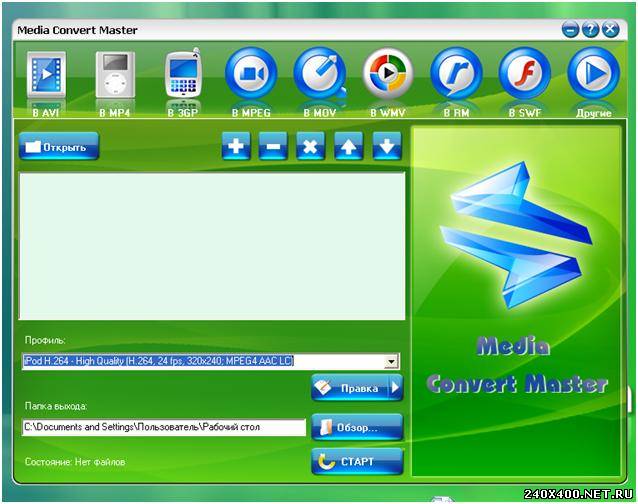Click the Открыть open button
This screenshot has height=504, width=638.
(x=59, y=146)
